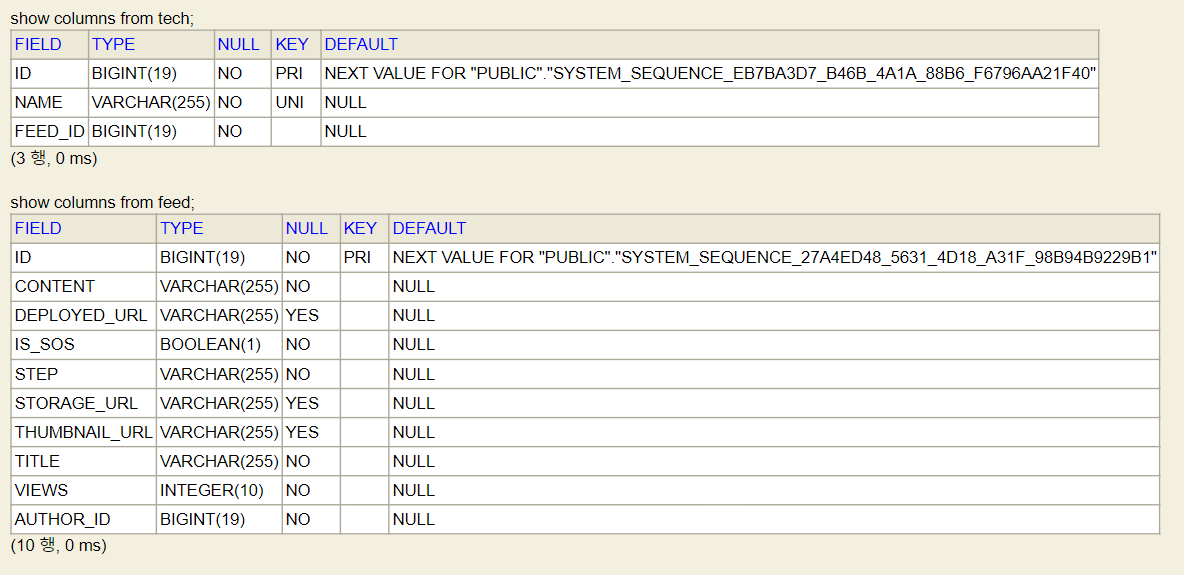Click the UNI key cell
The width and height of the screenshot is (1184, 575).
289,102
